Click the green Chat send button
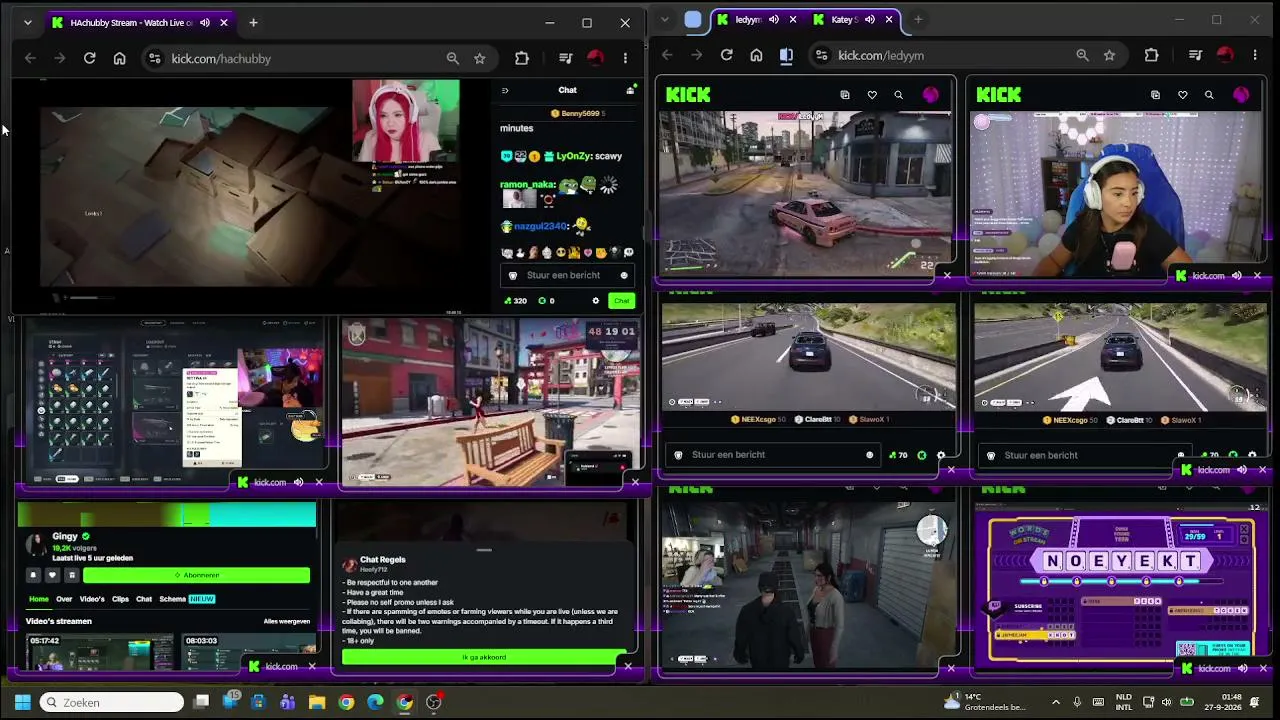Viewport: 1280px width, 720px height. pos(622,301)
